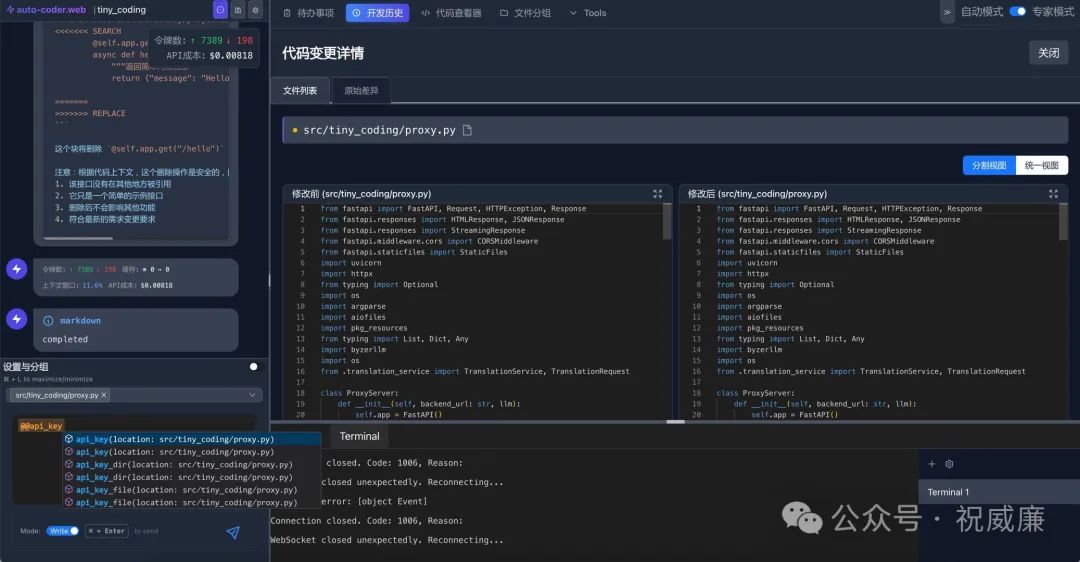Viewport: 1080px width, 562px height.
Task: Click 修改后 pane vertical scrollbar
Action: coord(1063,222)
